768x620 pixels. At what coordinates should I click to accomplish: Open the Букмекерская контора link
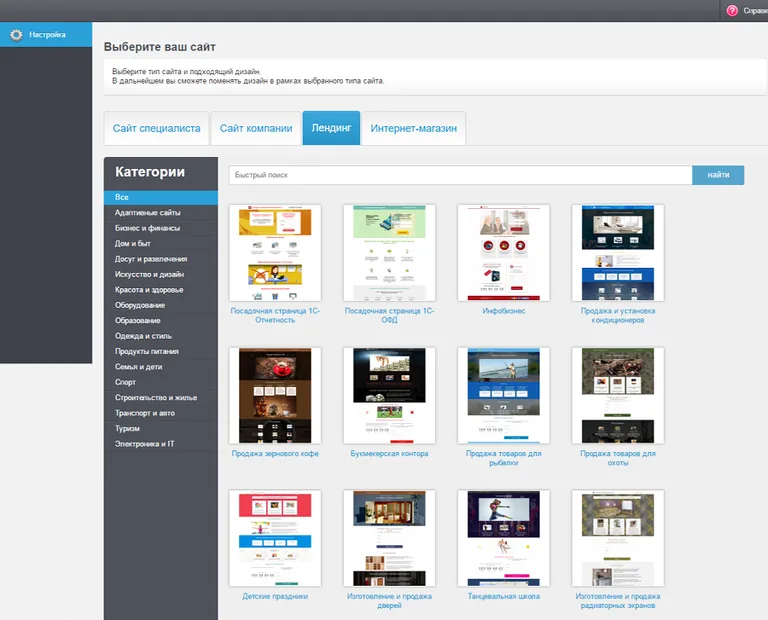coord(389,454)
